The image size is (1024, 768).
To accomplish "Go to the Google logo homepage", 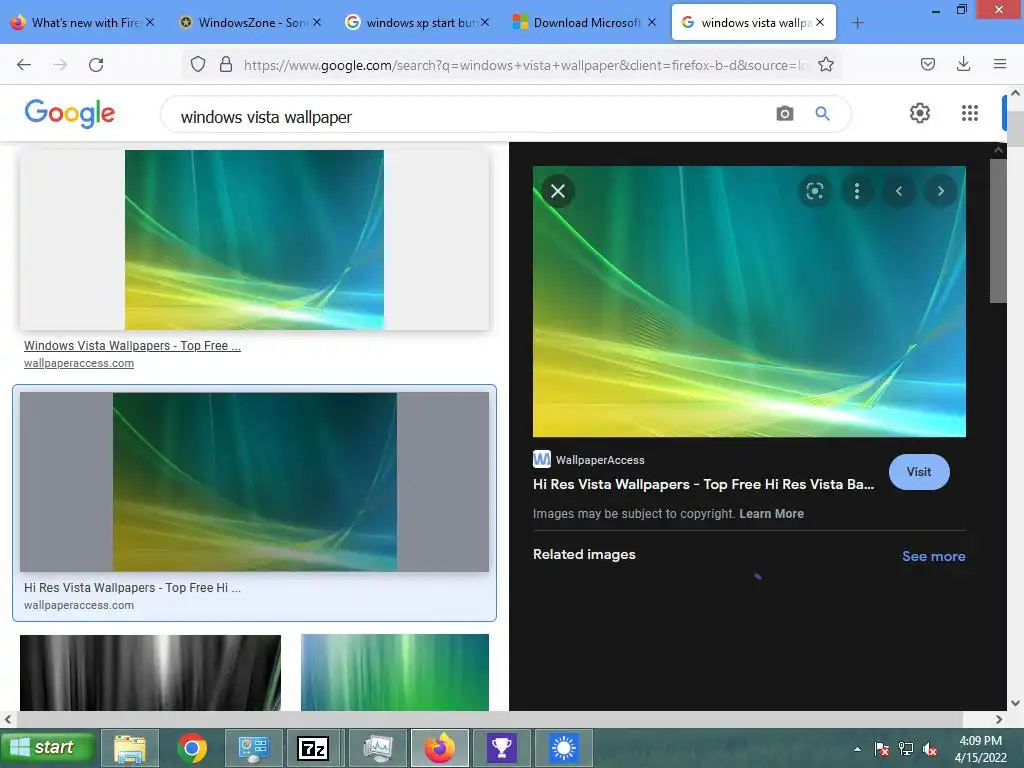I will point(70,113).
